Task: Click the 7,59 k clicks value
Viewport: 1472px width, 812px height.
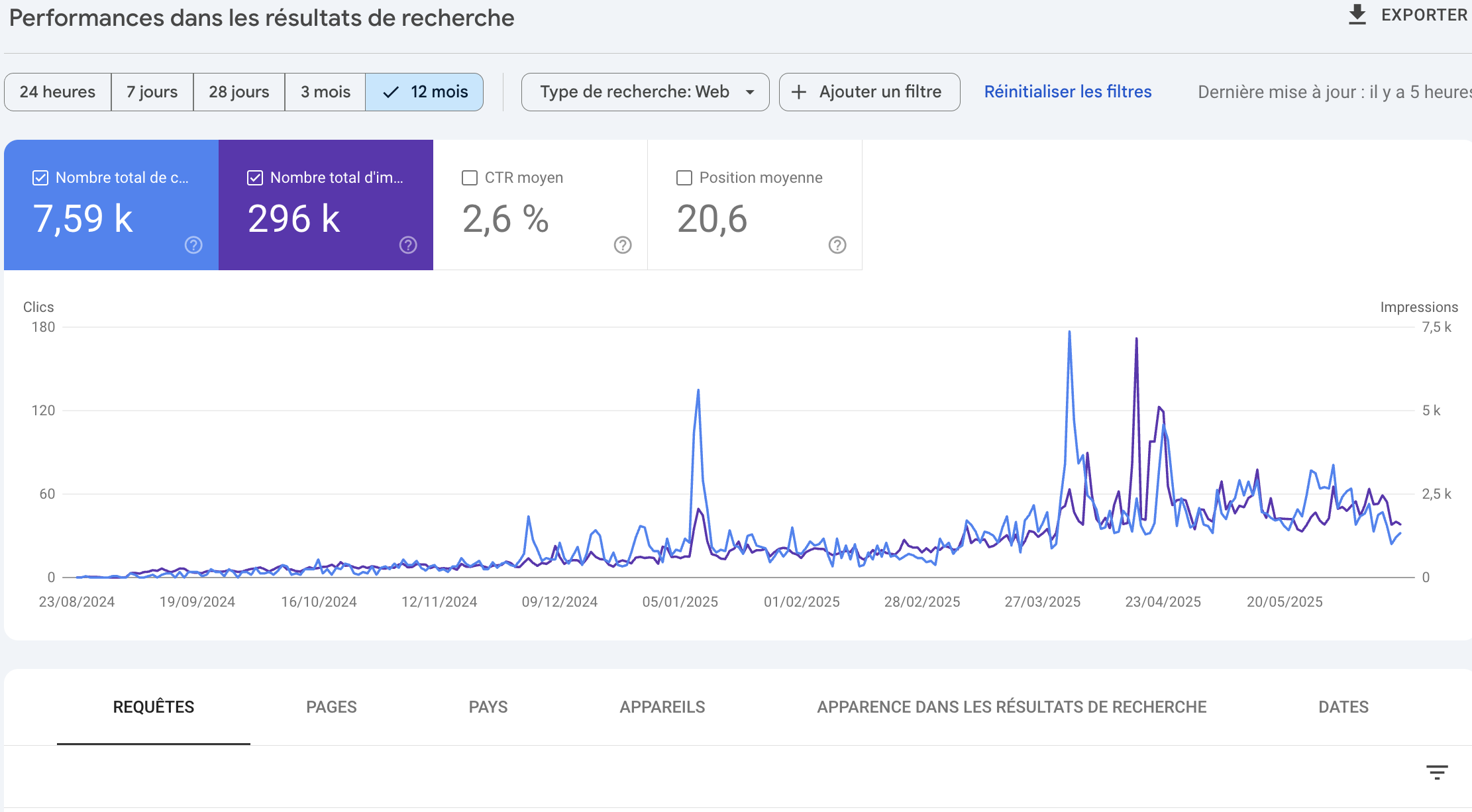Action: [83, 219]
